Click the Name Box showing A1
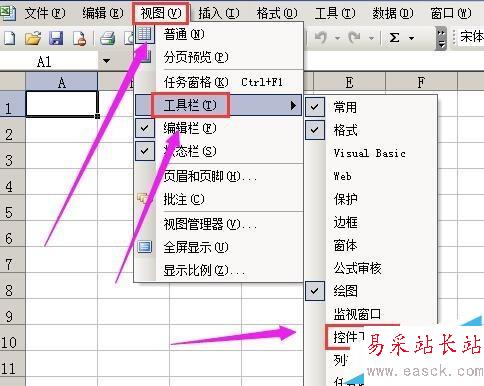 coord(50,61)
